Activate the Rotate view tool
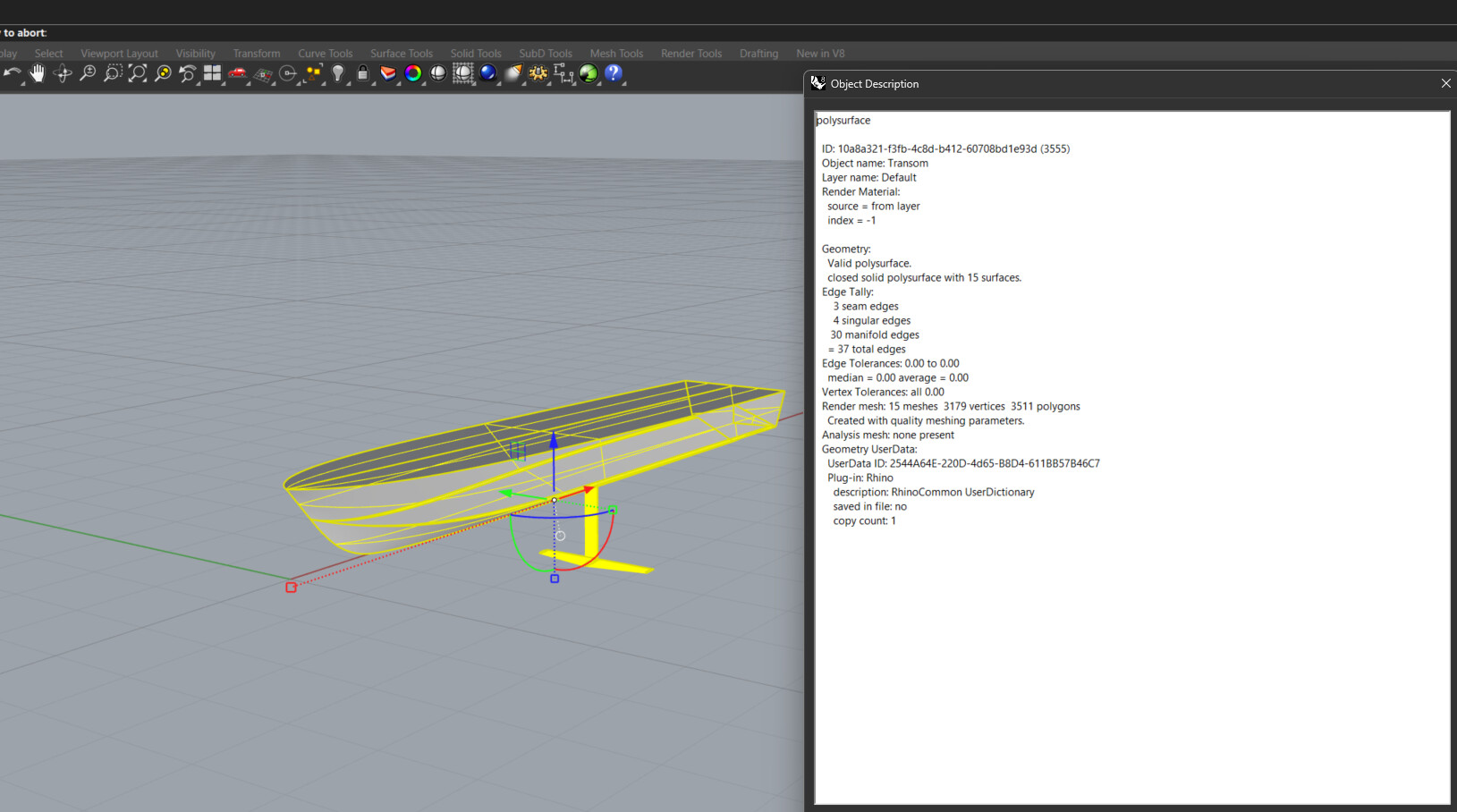Image resolution: width=1457 pixels, height=812 pixels. (63, 74)
